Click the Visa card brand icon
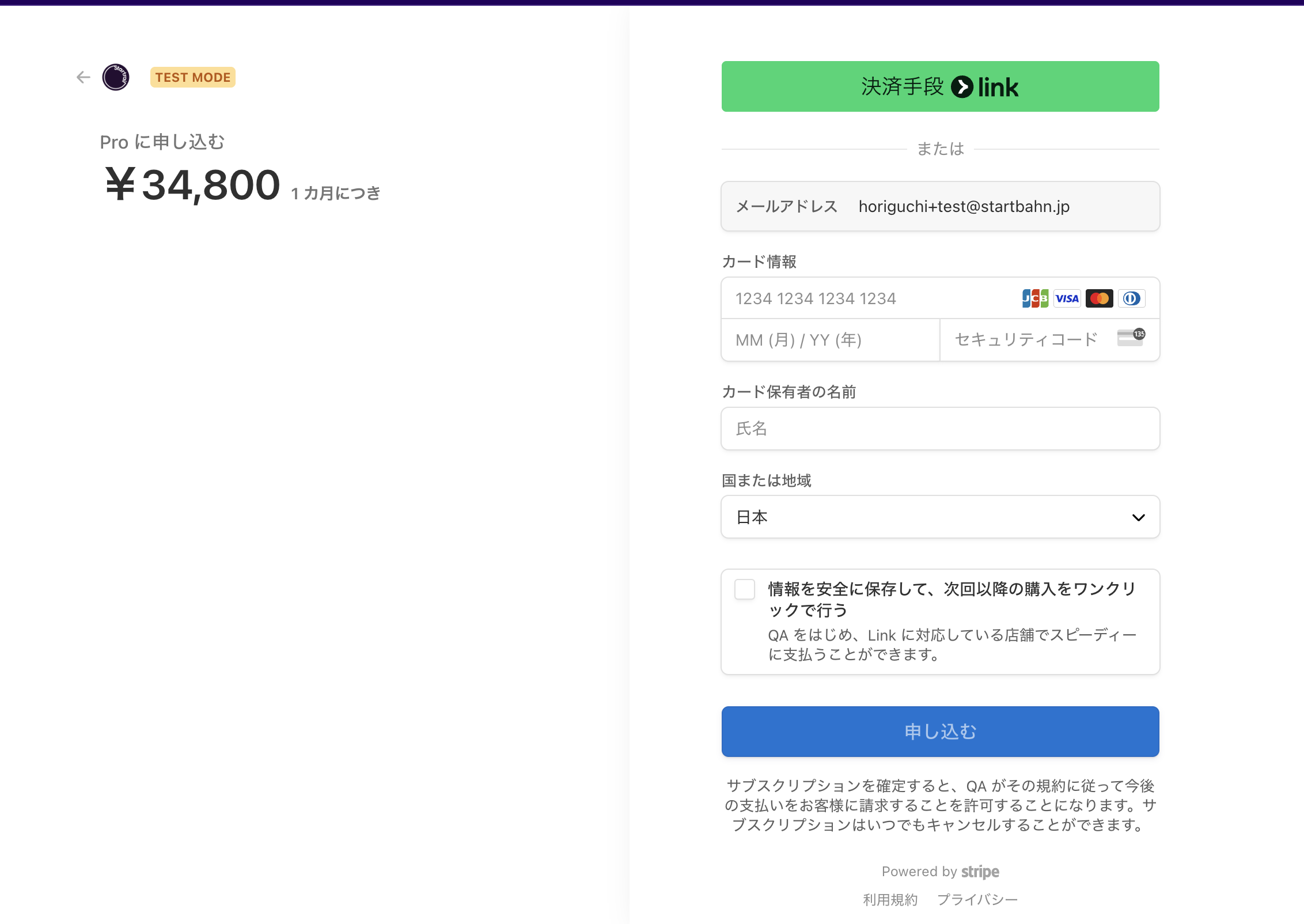Screen dimensions: 1304x924 (x=1067, y=298)
